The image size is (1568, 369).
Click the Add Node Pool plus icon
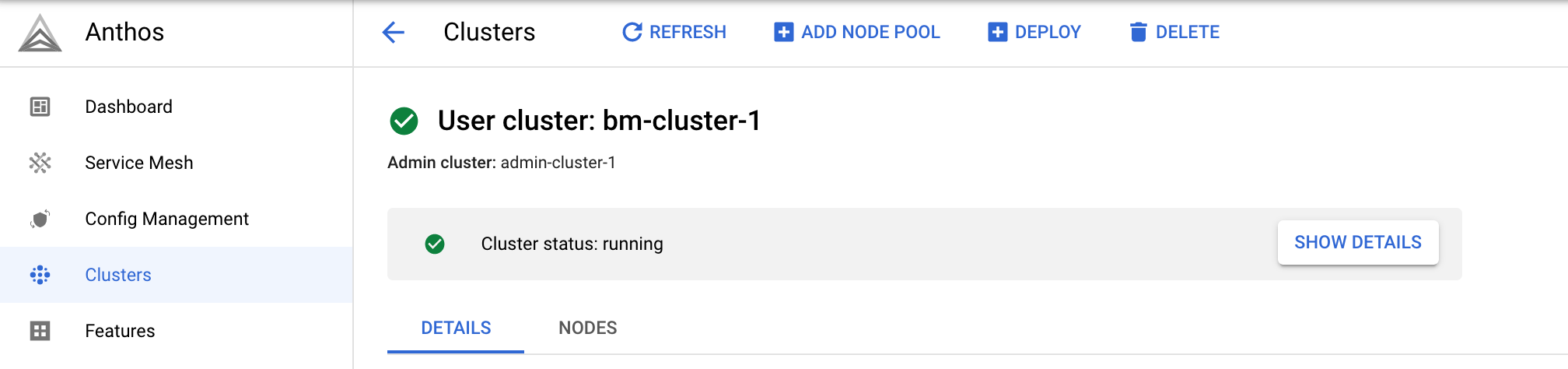tap(783, 32)
